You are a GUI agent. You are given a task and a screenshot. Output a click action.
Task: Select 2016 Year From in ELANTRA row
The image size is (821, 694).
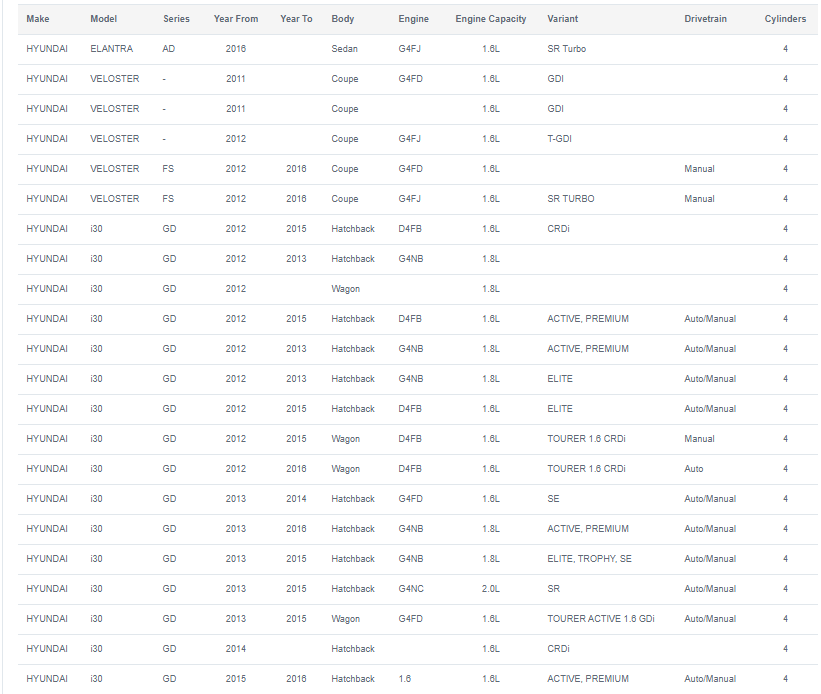click(x=236, y=49)
